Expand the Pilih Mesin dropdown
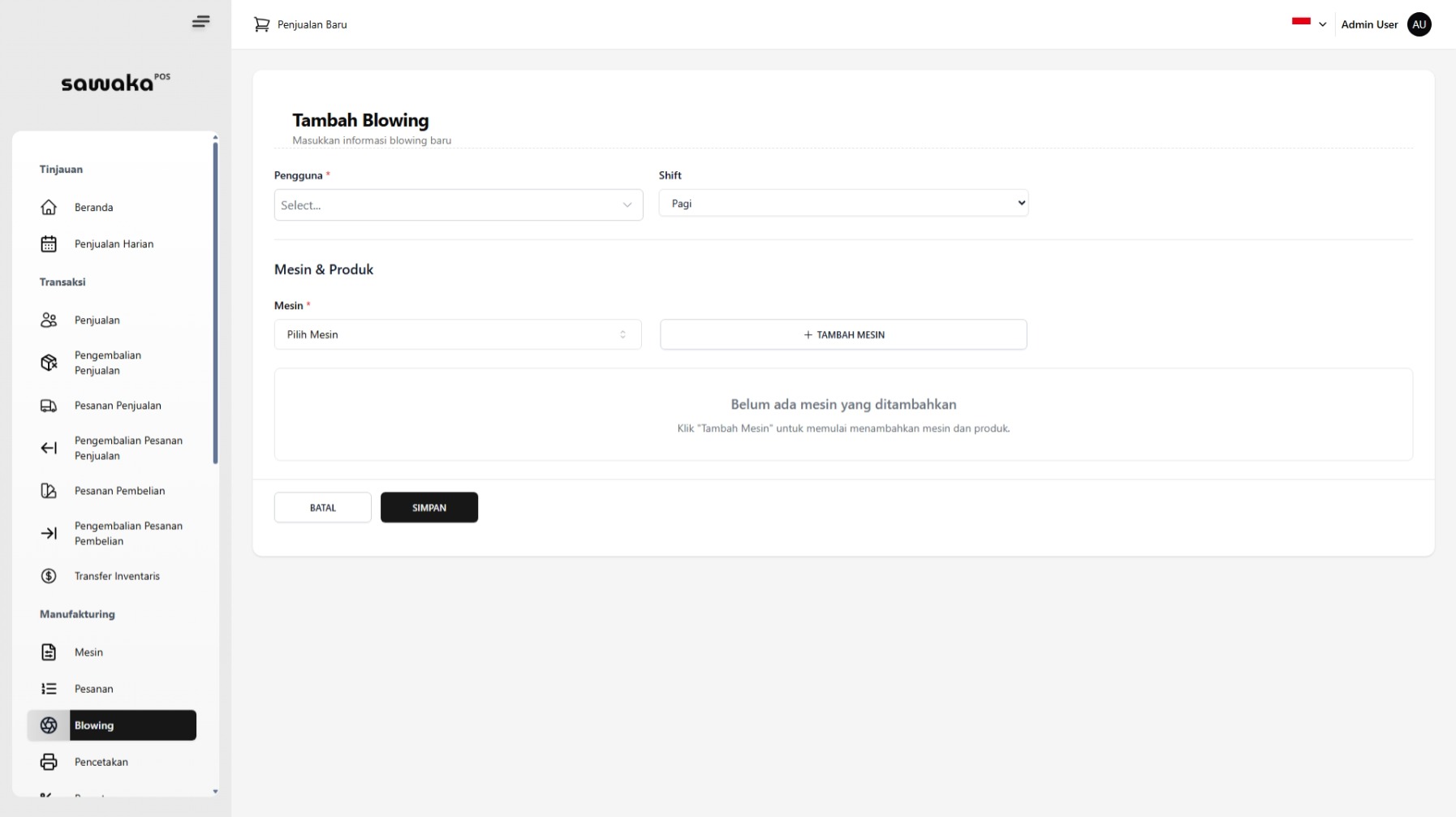Viewport: 1456px width, 817px height. tap(458, 334)
